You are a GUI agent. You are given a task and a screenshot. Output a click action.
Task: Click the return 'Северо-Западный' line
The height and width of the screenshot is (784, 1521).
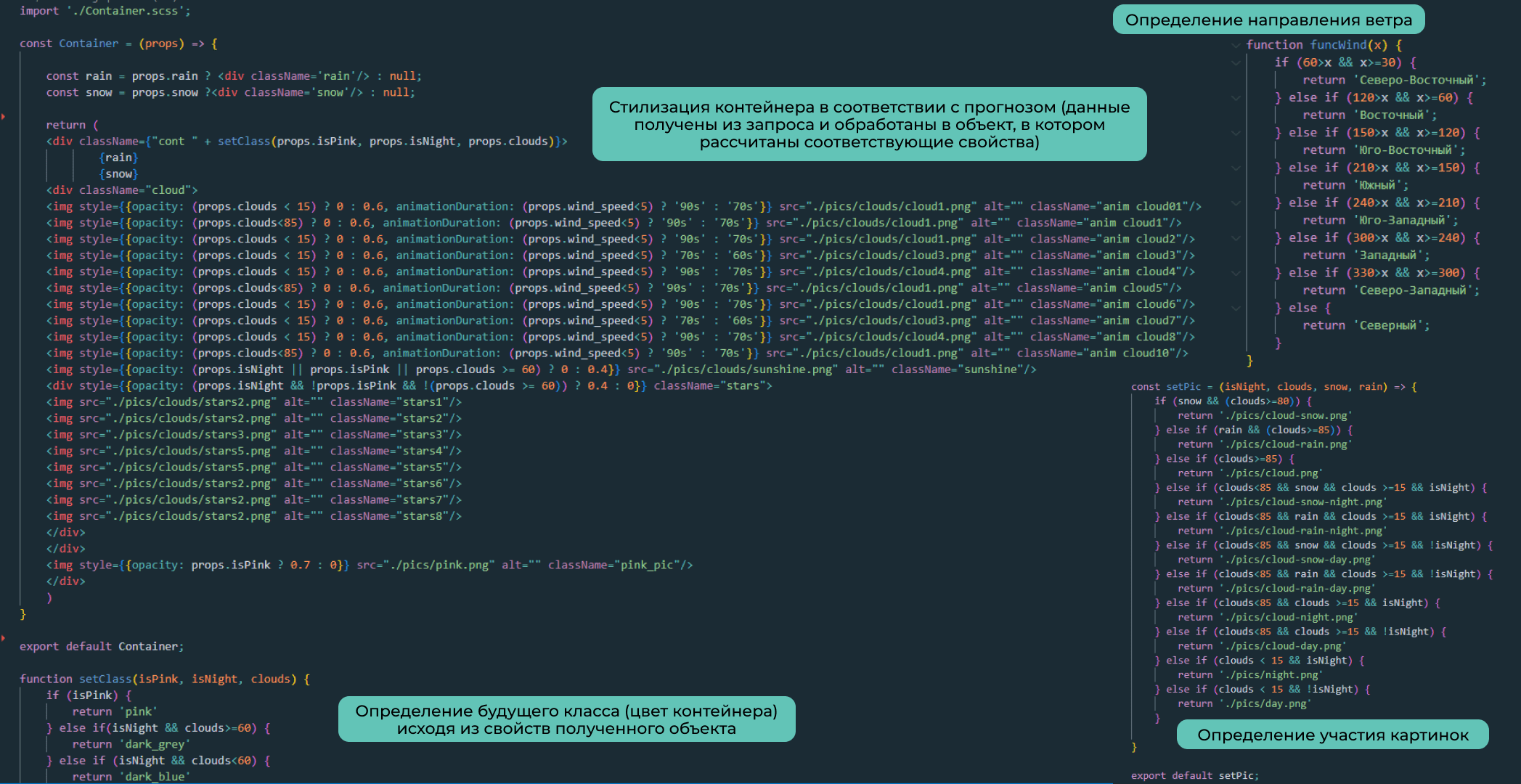click(x=1391, y=290)
